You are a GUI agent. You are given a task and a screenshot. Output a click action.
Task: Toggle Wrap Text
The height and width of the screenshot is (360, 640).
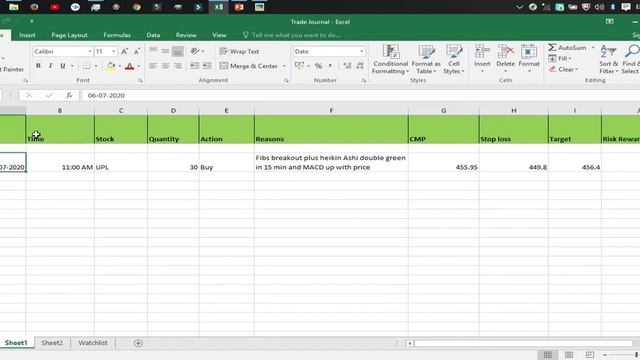pyautogui.click(x=239, y=51)
